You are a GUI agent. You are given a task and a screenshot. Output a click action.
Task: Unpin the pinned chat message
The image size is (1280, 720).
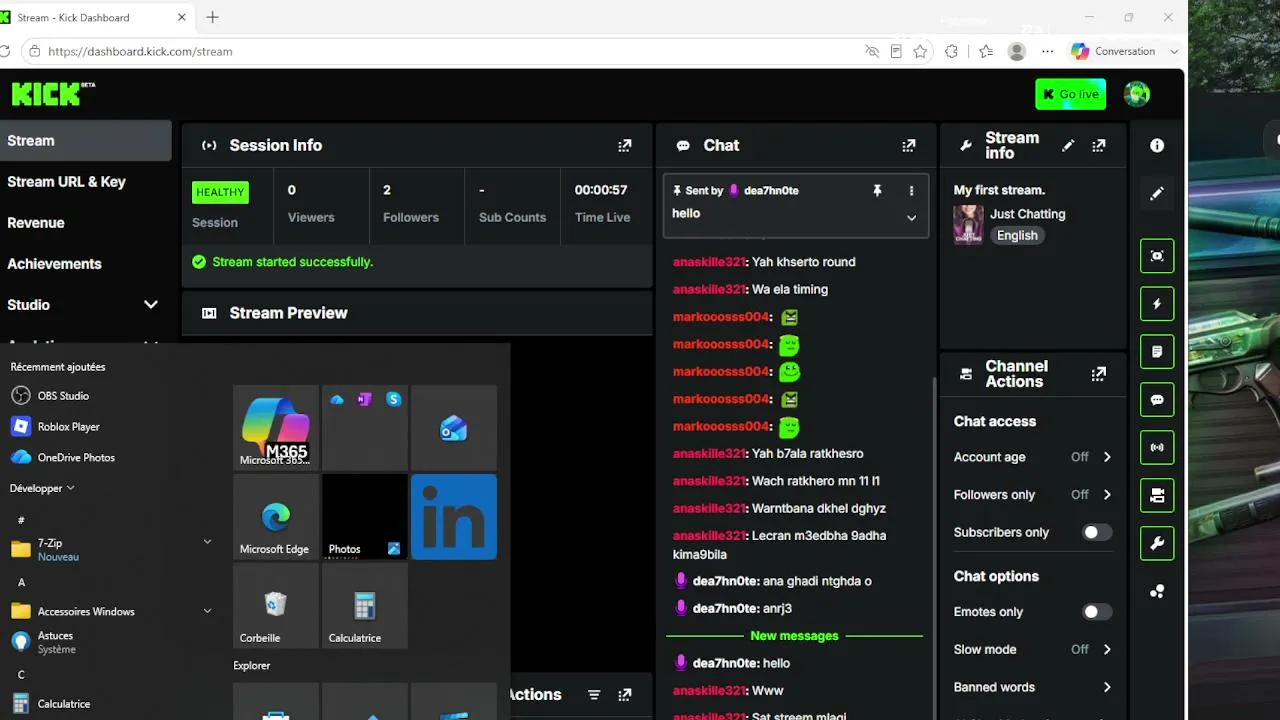pos(877,190)
